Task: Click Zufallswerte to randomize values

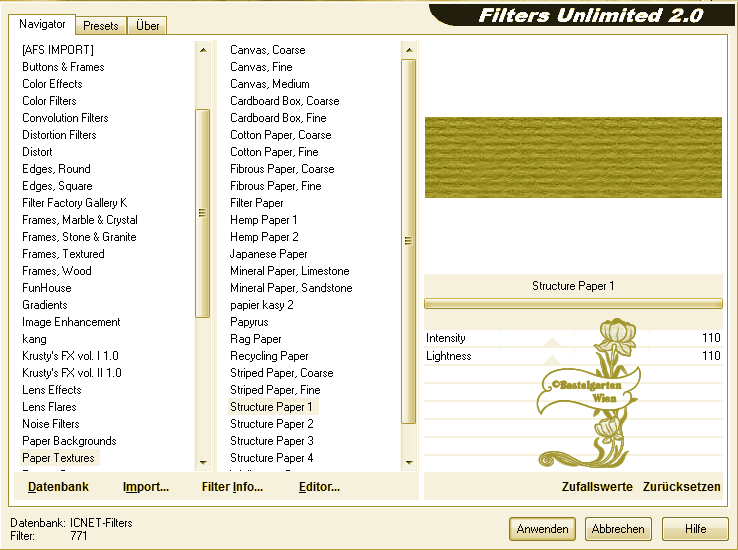Action: click(597, 486)
